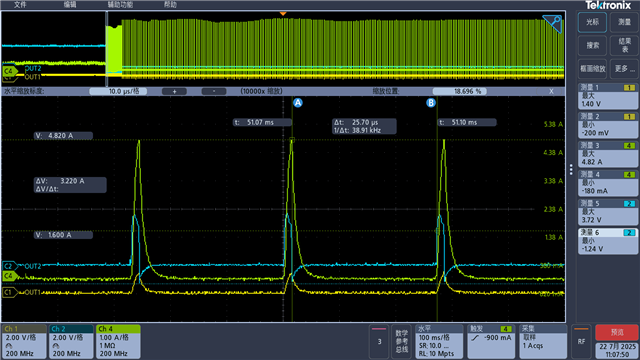Click the 光标 (Cursors) button
Viewport: 640px width, 360px height.
click(x=592, y=22)
